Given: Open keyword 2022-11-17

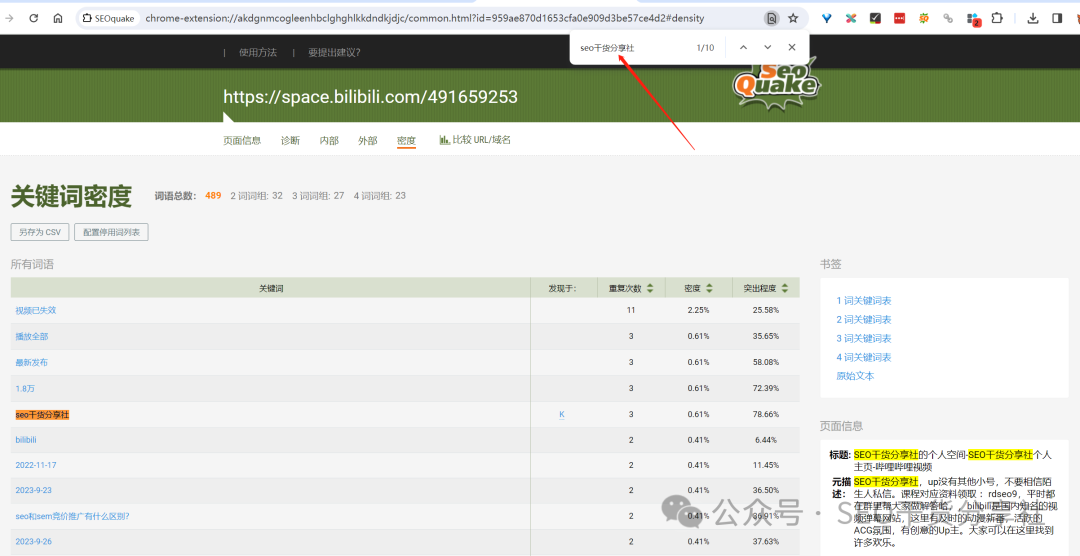Looking at the screenshot, I should [x=36, y=465].
